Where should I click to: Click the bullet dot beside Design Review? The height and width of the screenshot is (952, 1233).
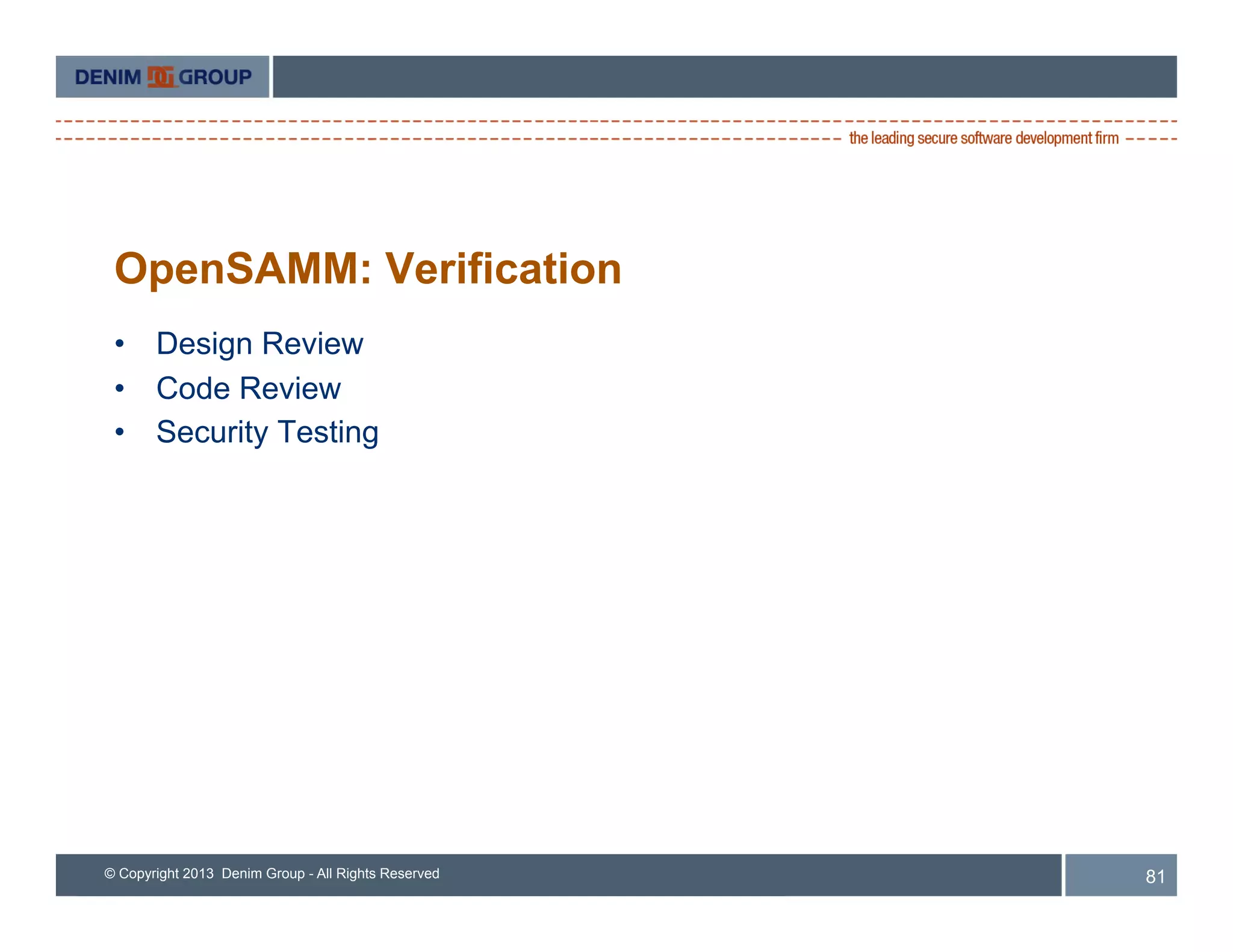pyautogui.click(x=120, y=344)
